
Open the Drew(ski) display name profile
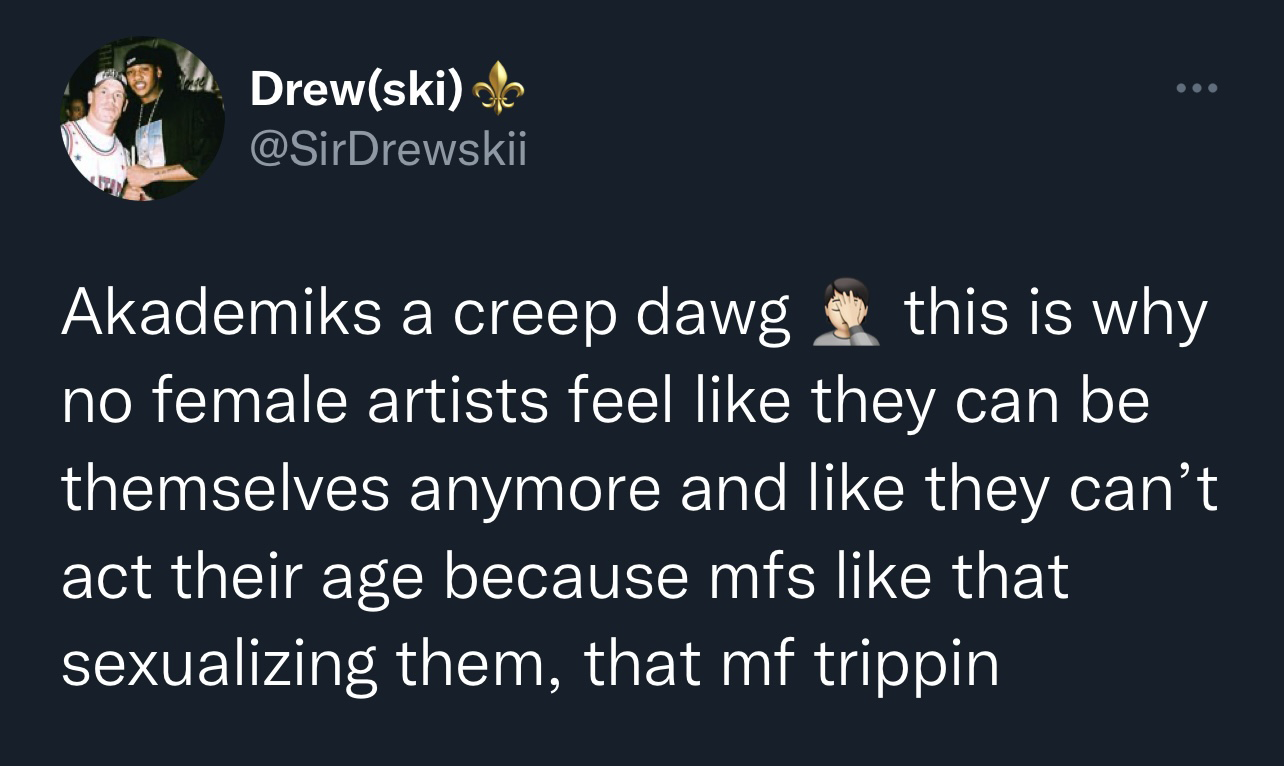pos(356,91)
